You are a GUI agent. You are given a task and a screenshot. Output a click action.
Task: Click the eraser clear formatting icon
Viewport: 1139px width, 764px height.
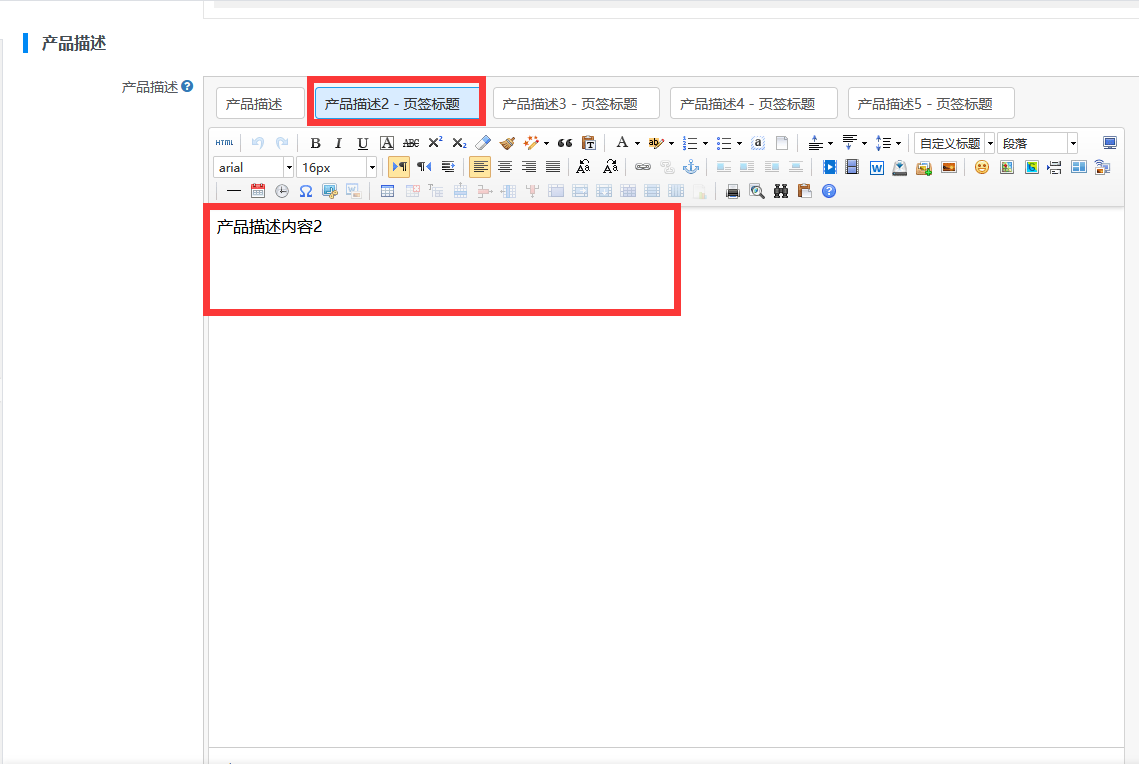(x=483, y=143)
